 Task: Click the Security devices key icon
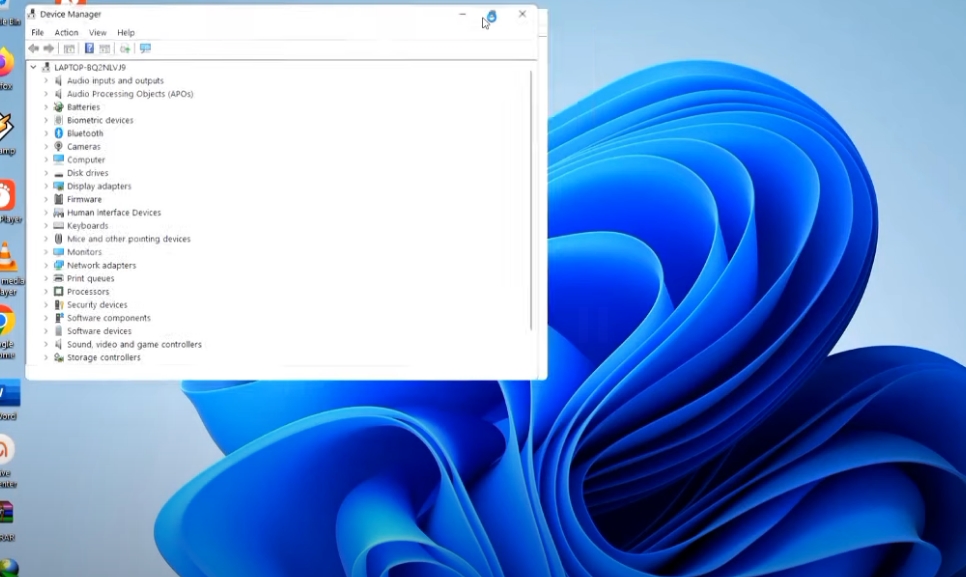coord(59,305)
